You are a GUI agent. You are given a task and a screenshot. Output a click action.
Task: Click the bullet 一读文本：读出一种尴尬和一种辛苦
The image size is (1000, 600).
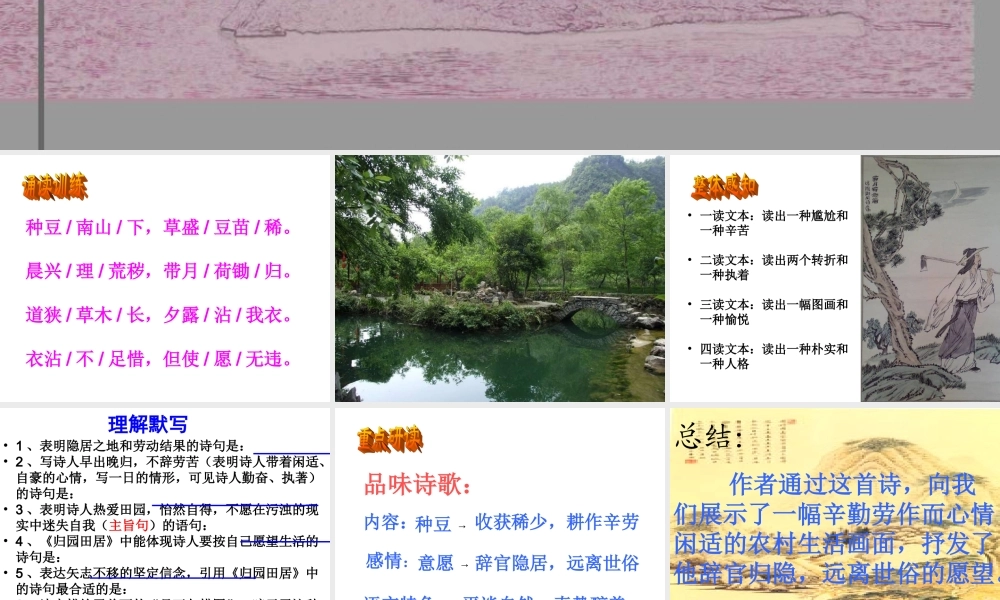(768, 223)
